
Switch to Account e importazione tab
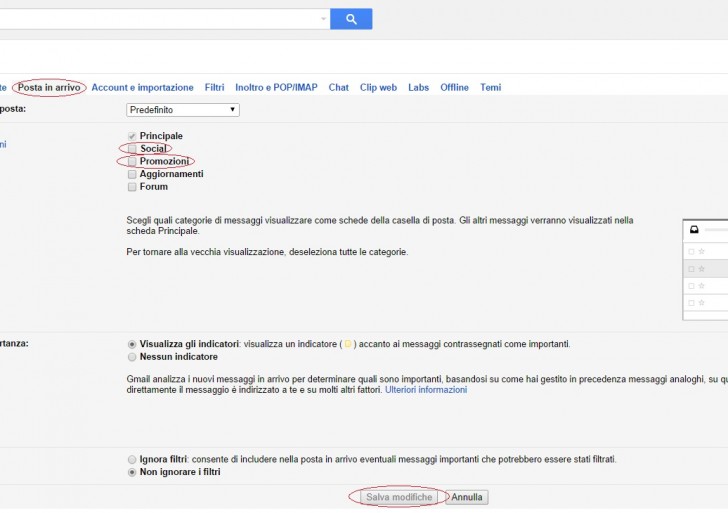tap(142, 87)
